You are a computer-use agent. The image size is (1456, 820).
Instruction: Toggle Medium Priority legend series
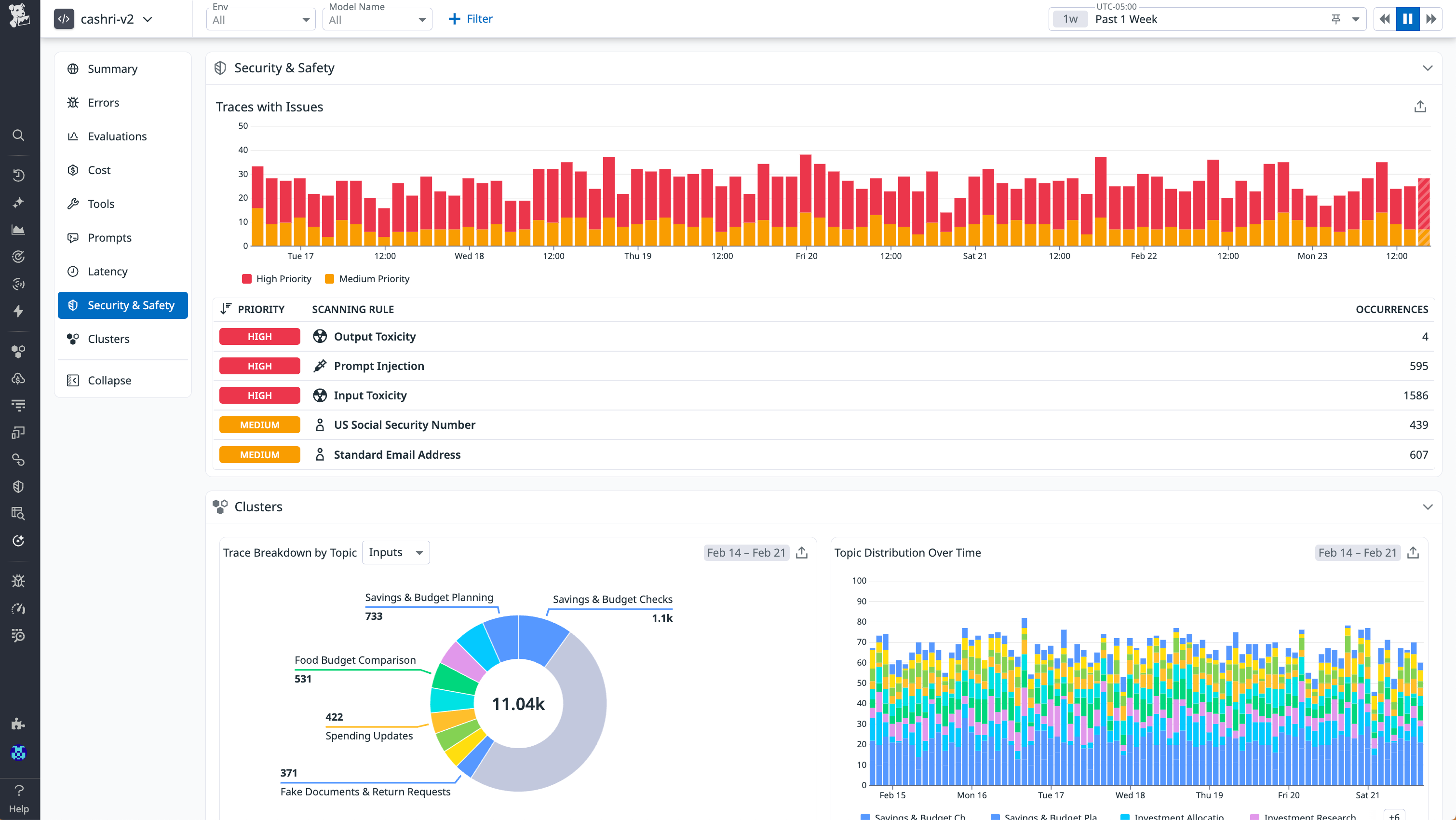click(367, 279)
